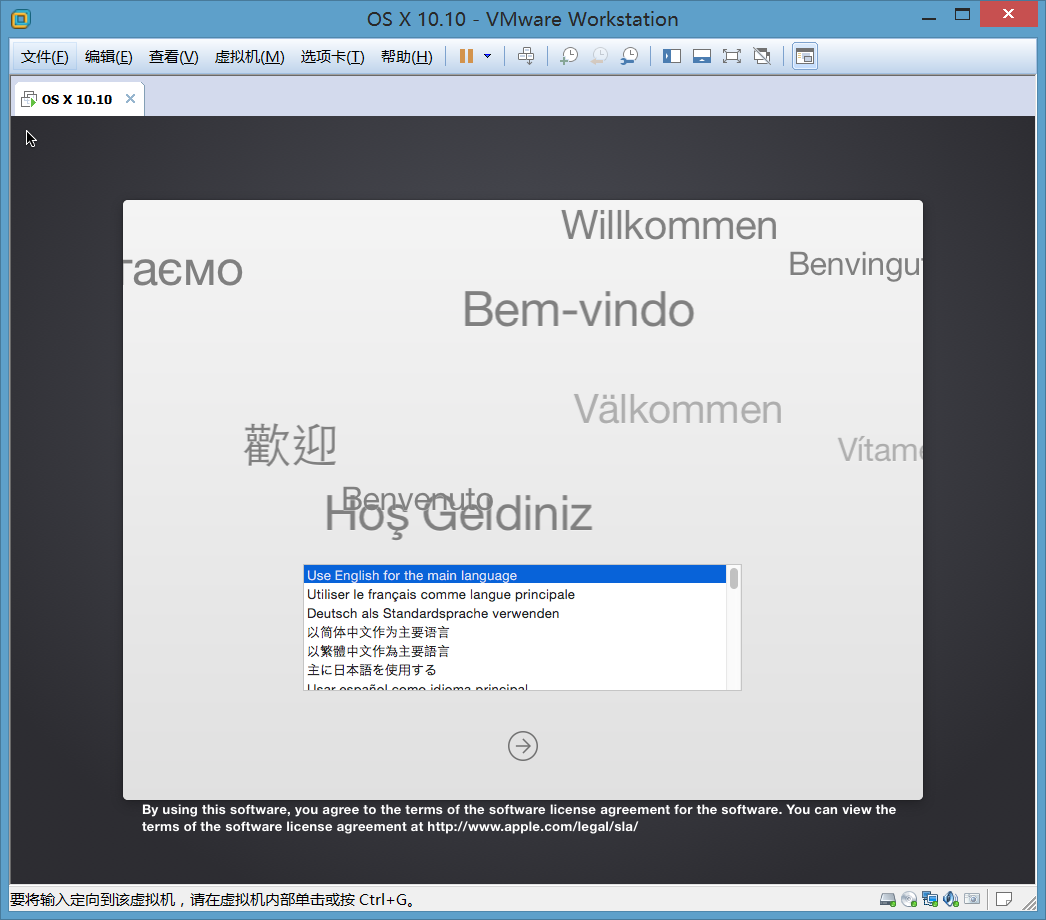Select the OS X 10.10 tab
The height and width of the screenshot is (920, 1046).
coord(77,99)
